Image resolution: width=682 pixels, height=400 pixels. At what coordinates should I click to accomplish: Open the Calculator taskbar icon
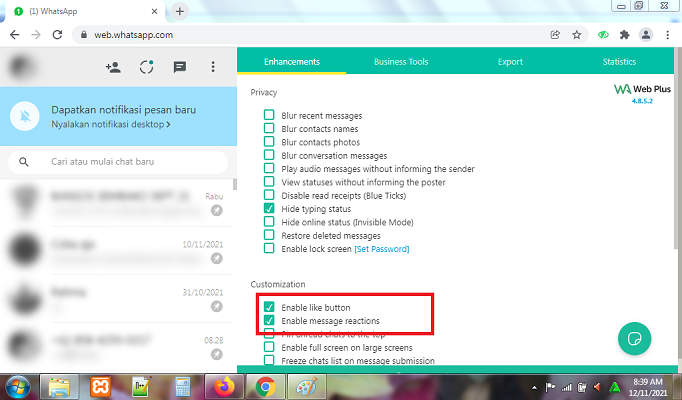(182, 387)
